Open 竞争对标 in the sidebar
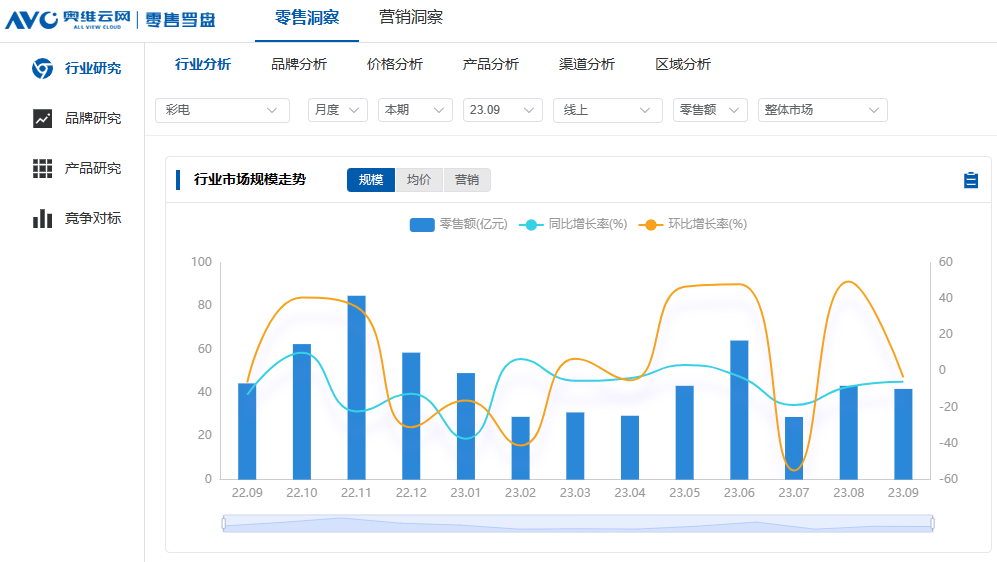This screenshot has height=562, width=997. tap(93, 218)
